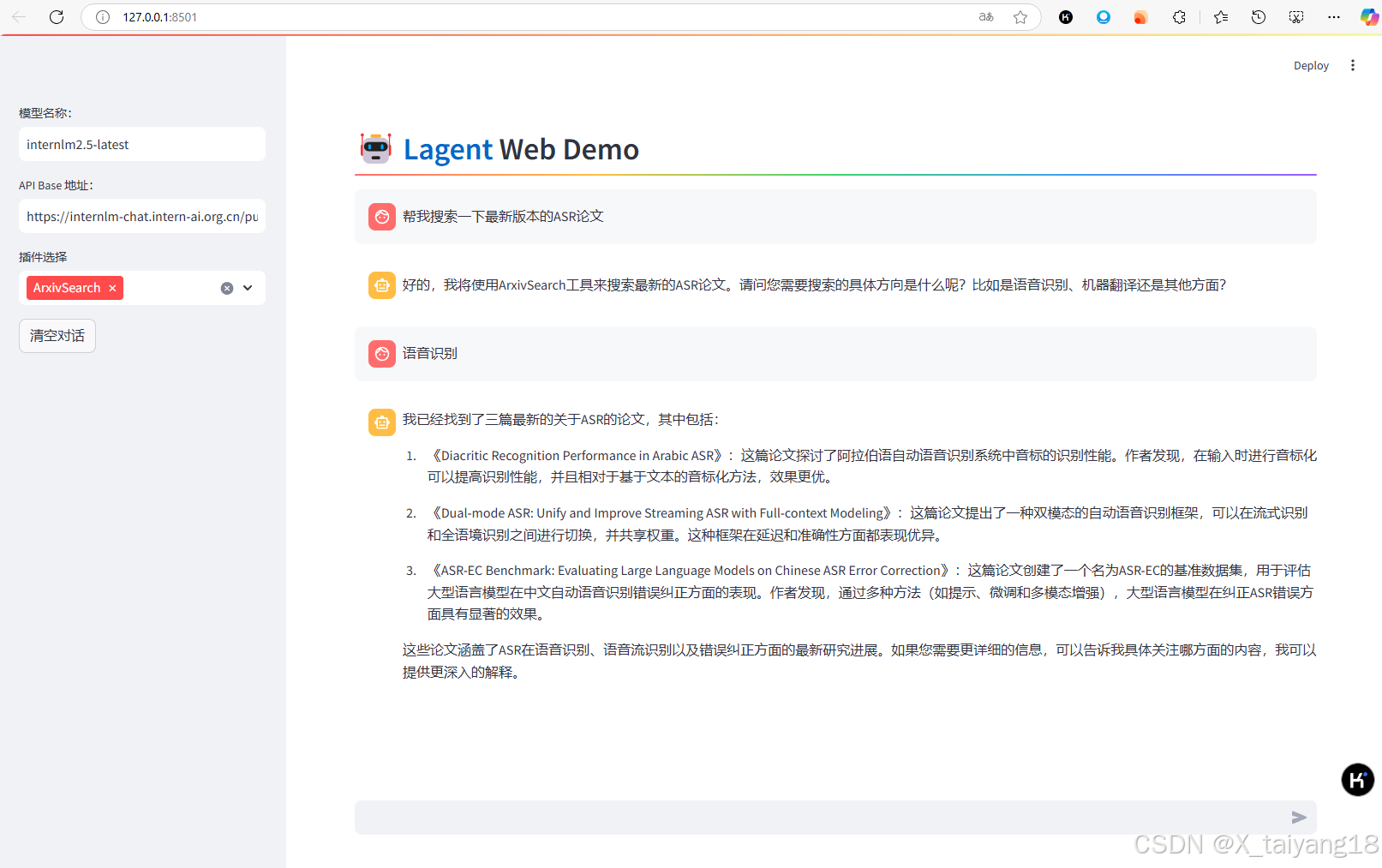Image resolution: width=1382 pixels, height=868 pixels.
Task: Click bot avatar beside ArxivSearch reply
Action: click(382, 285)
